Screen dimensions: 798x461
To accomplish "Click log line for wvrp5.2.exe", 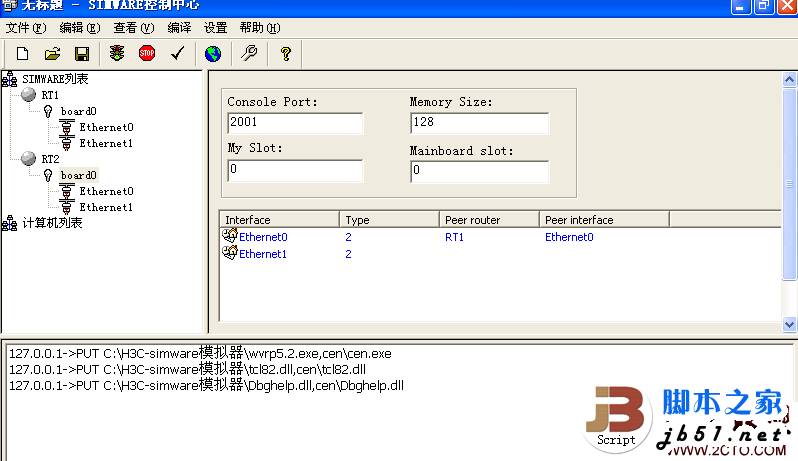I will [201, 353].
